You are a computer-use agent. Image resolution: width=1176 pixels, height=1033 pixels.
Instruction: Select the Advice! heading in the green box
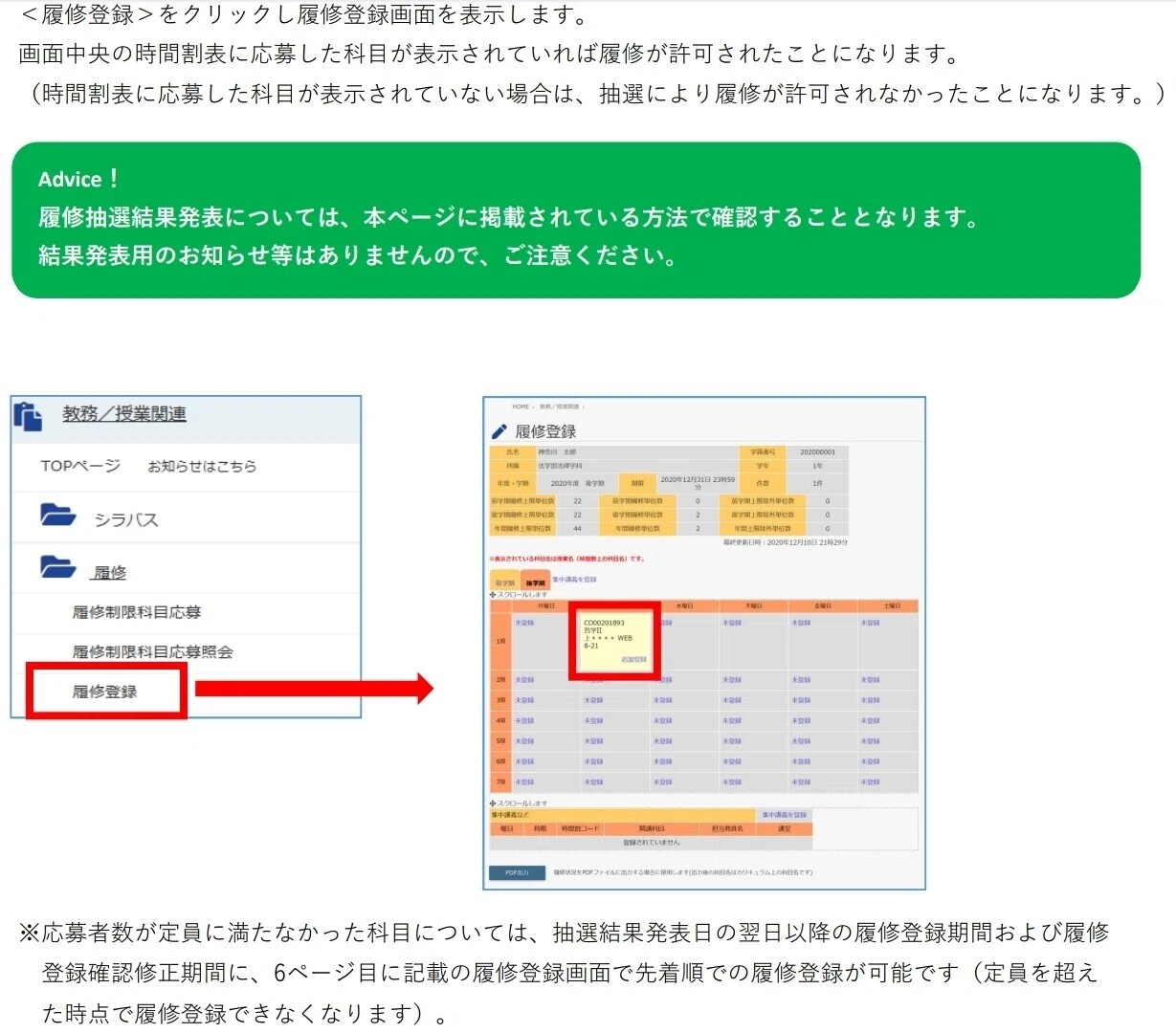click(x=78, y=179)
